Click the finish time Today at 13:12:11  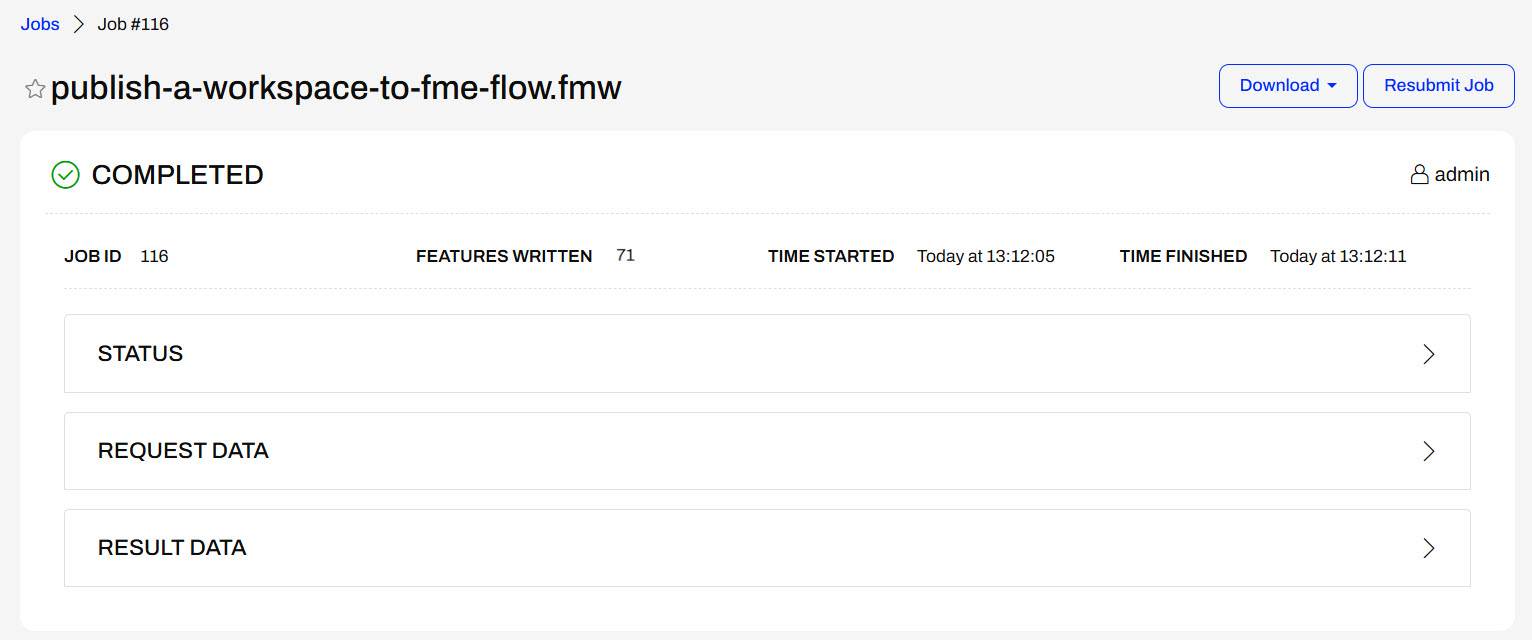pyautogui.click(x=1338, y=257)
